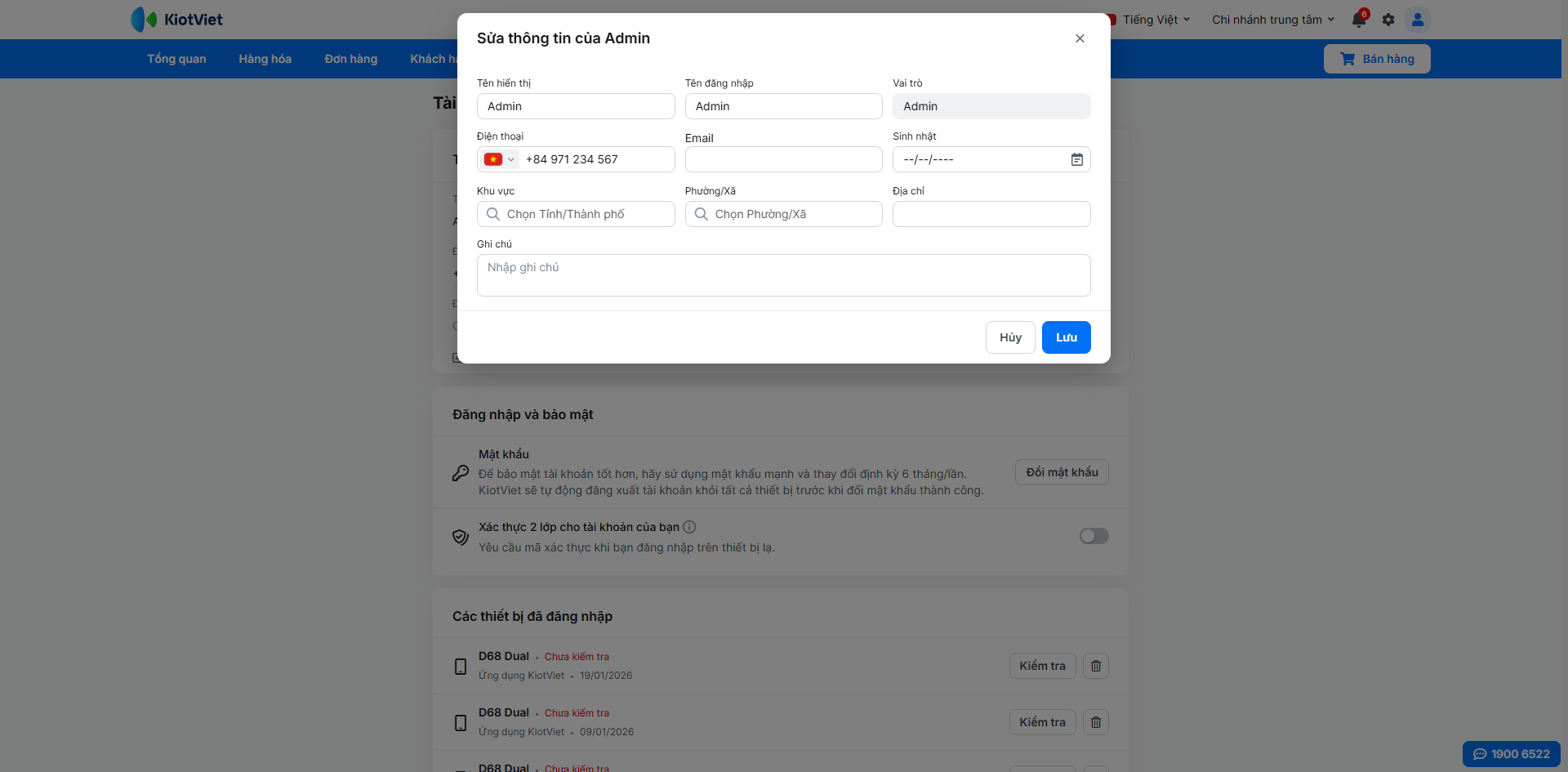Enable two-factor authentication toggle

click(x=1094, y=536)
